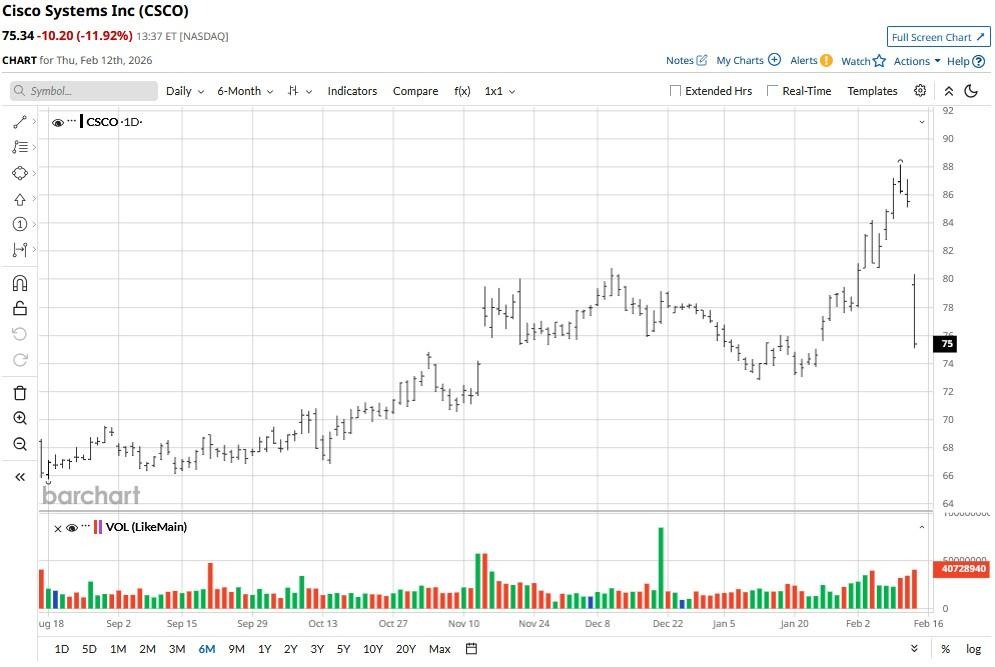Expand bottom panel double-chevron

point(914,648)
